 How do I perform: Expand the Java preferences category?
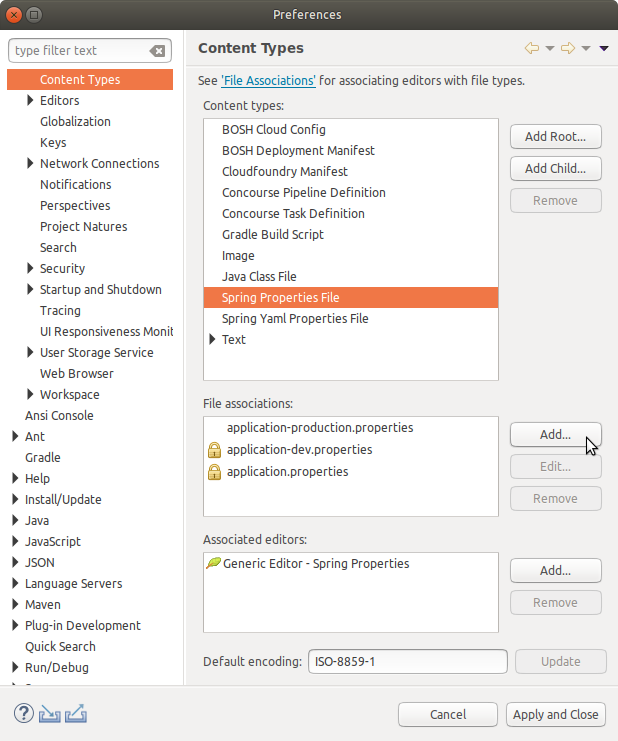point(15,521)
